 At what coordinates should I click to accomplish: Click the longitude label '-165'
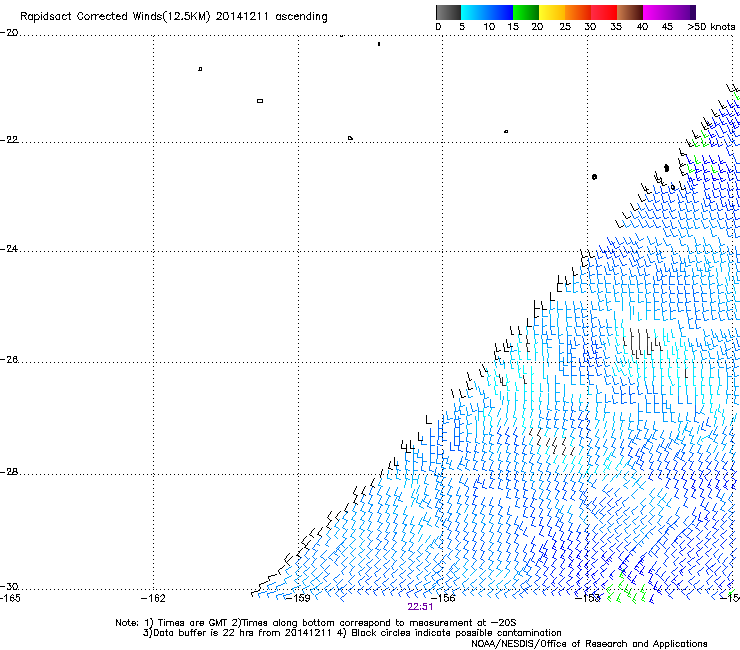pyautogui.click(x=10, y=598)
